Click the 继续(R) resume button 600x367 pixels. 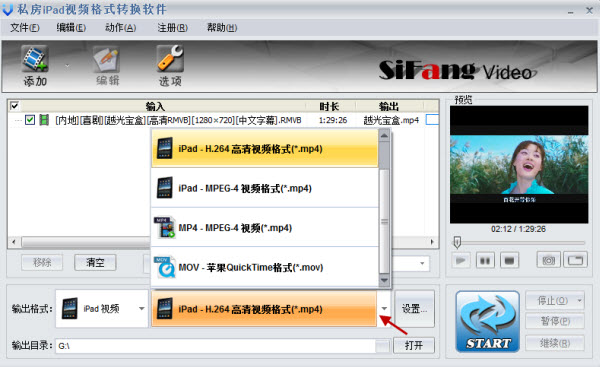coord(555,343)
